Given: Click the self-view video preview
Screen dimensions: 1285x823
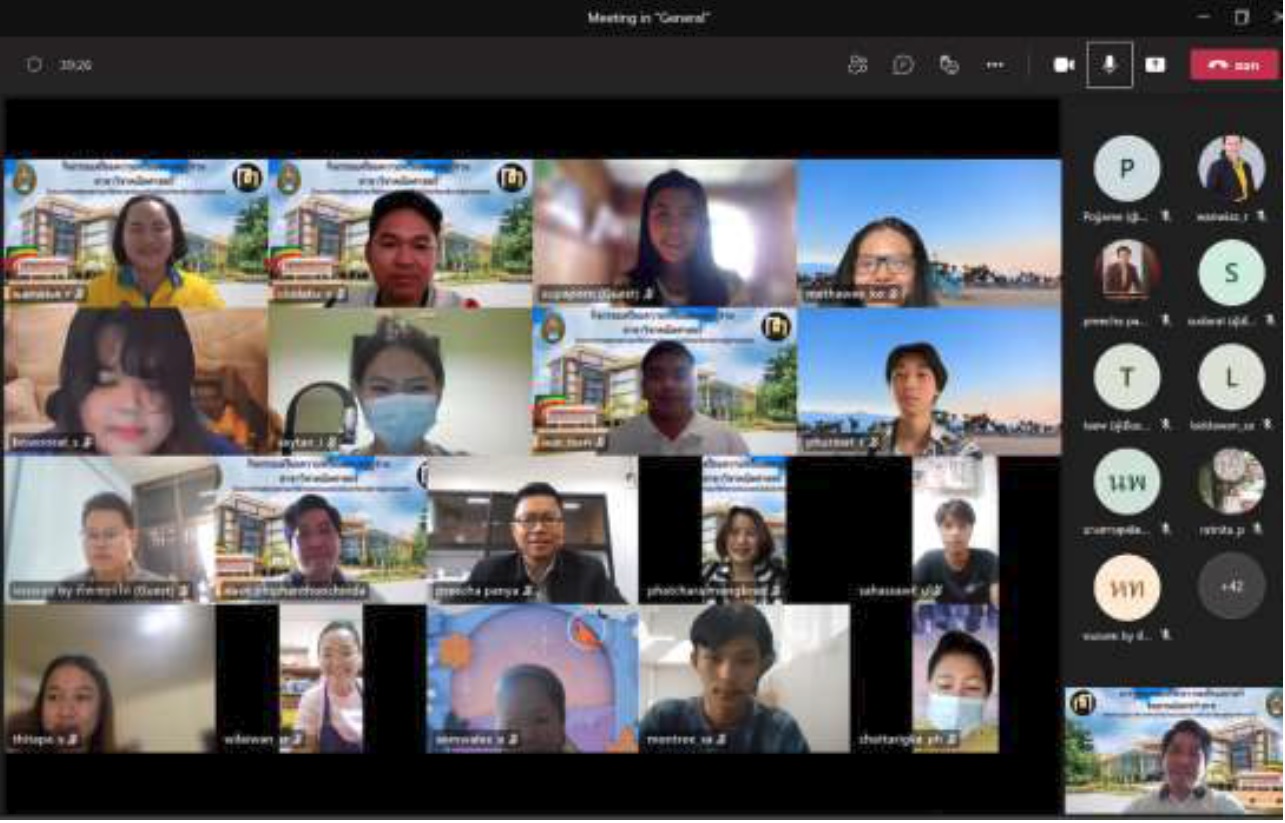Looking at the screenshot, I should [1173, 750].
